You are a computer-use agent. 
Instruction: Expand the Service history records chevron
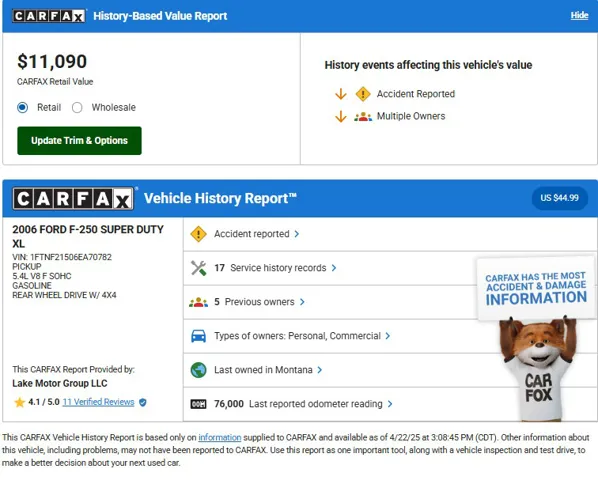[334, 268]
